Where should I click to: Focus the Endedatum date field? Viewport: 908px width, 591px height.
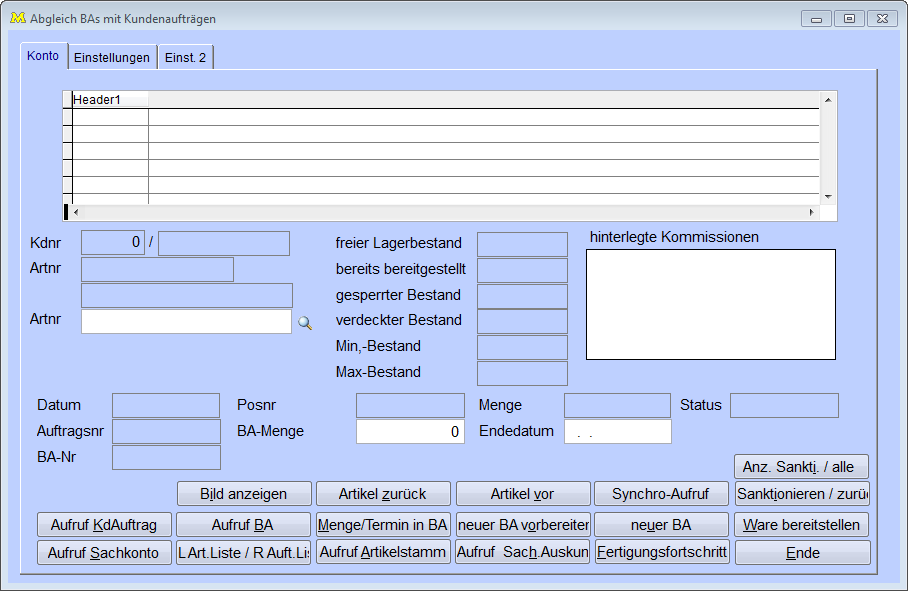[x=617, y=432]
